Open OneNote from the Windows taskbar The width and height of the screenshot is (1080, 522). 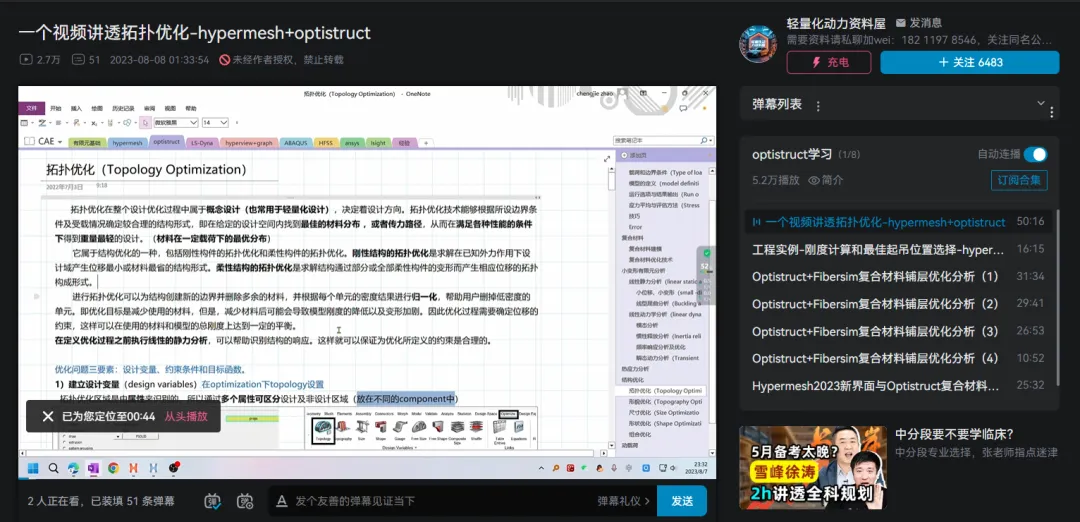point(93,468)
